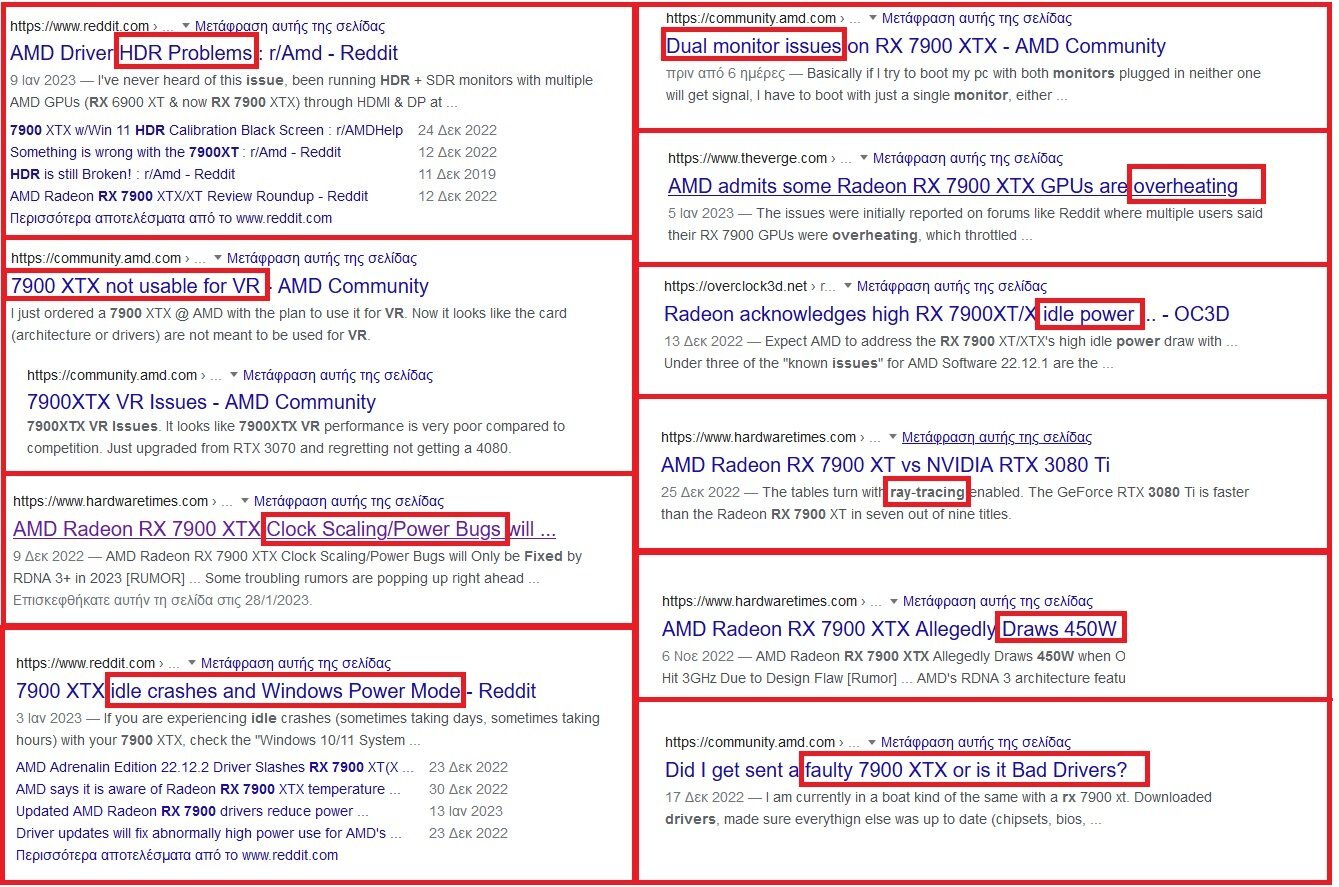Viewport: 1339px width, 887px height.
Task: Expand the URL dropdown above 'vs NVIDIA RTX 3080 Ti' result
Action: point(893,438)
